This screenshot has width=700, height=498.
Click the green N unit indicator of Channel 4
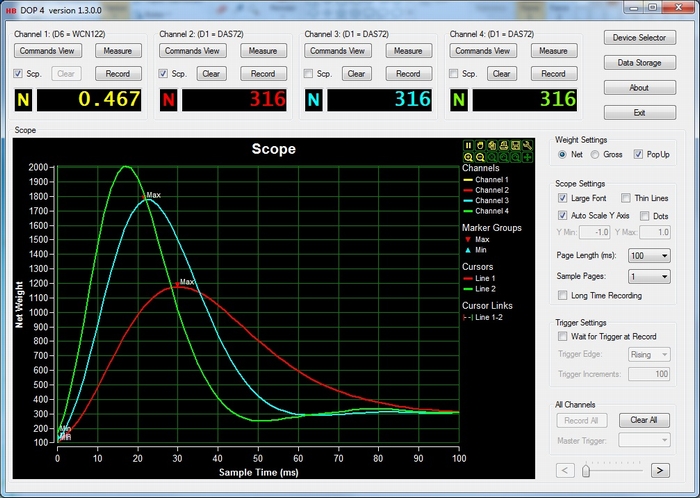tap(459, 100)
